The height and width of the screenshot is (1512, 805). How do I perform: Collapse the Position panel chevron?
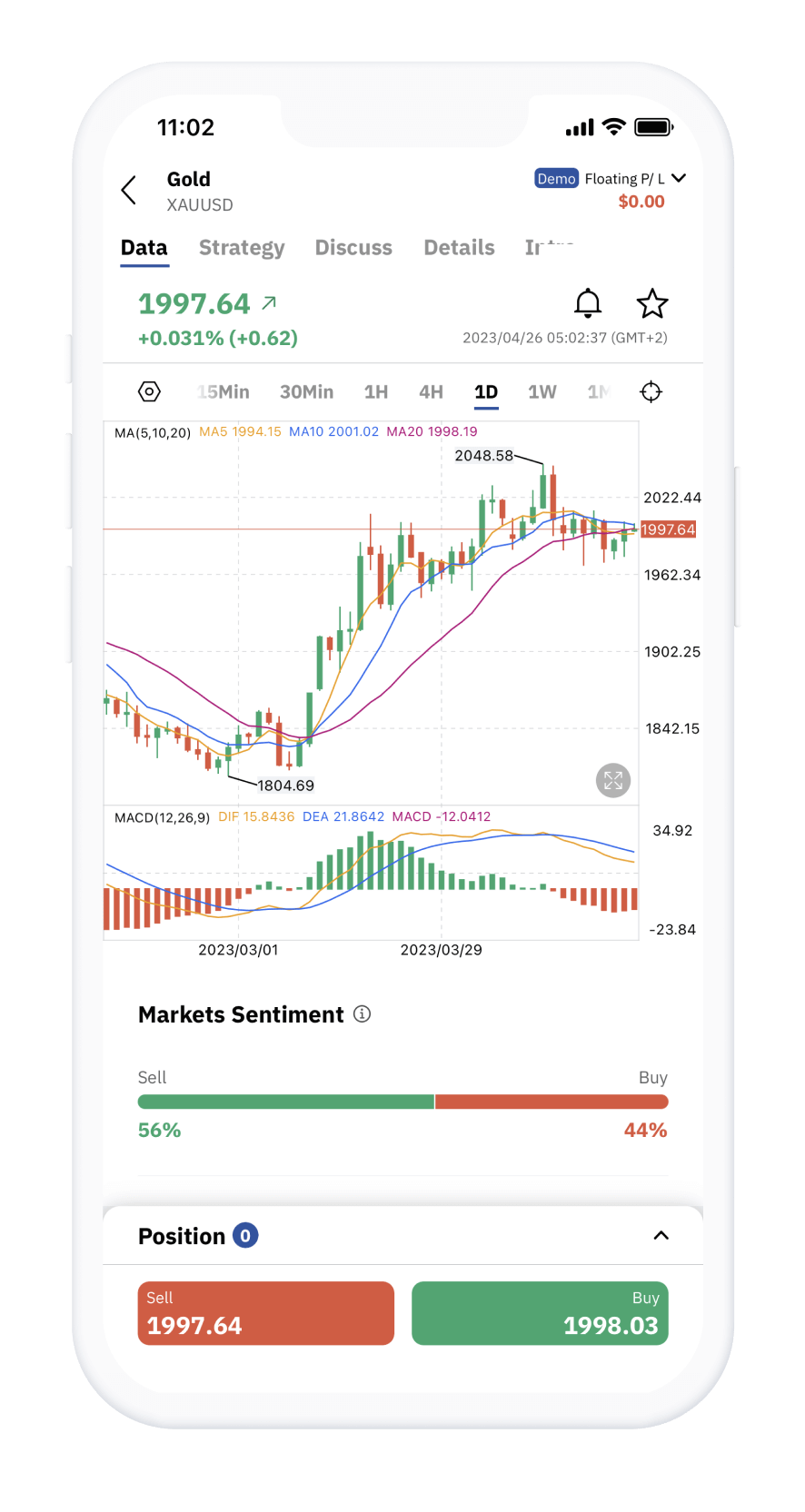click(661, 1235)
